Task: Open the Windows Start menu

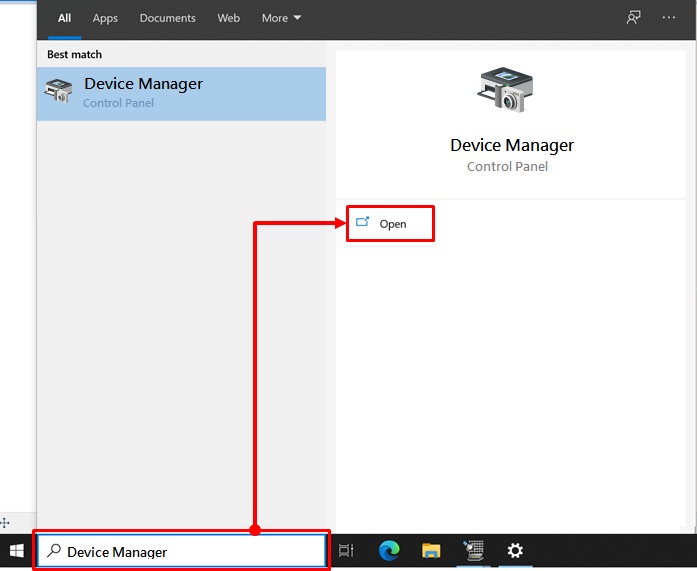Action: point(17,551)
